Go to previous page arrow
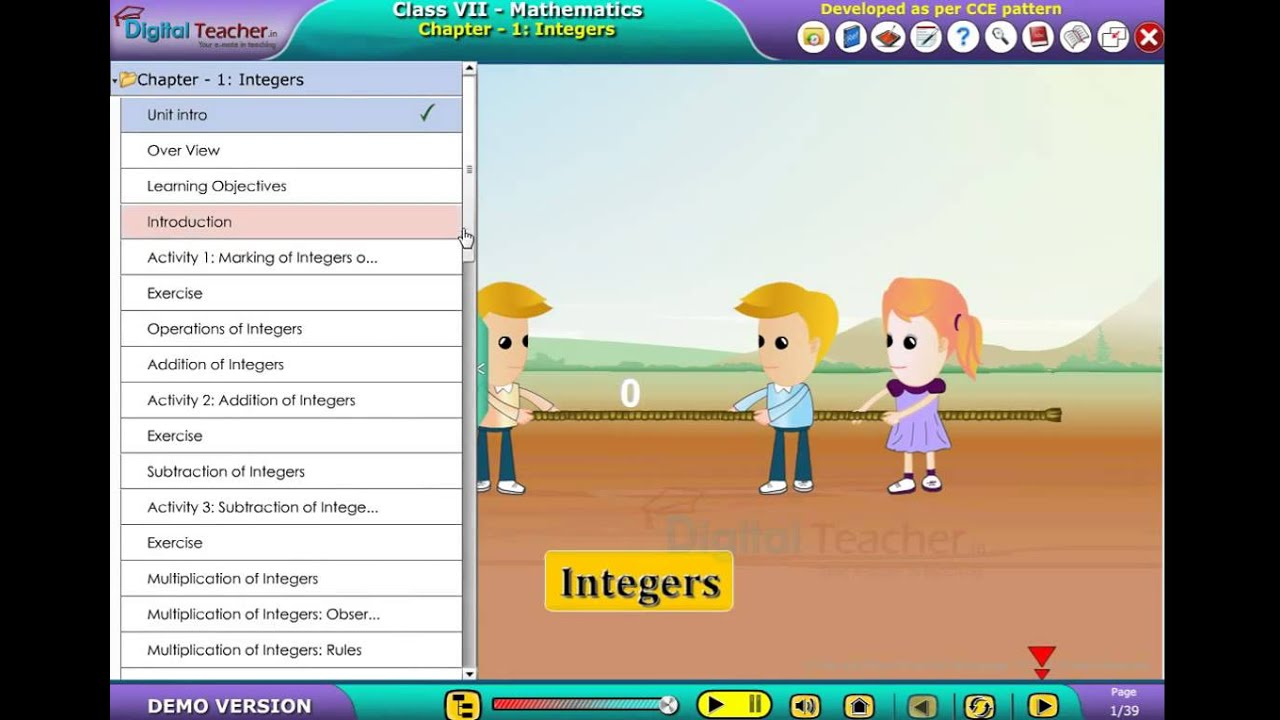Screen dimensions: 1280x720 pos(922,705)
